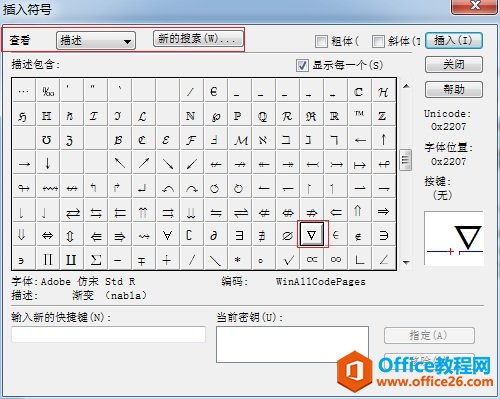This screenshot has height=399, width=500.
Task: Choose the double-struck ℝ symbol
Action: click(336, 115)
